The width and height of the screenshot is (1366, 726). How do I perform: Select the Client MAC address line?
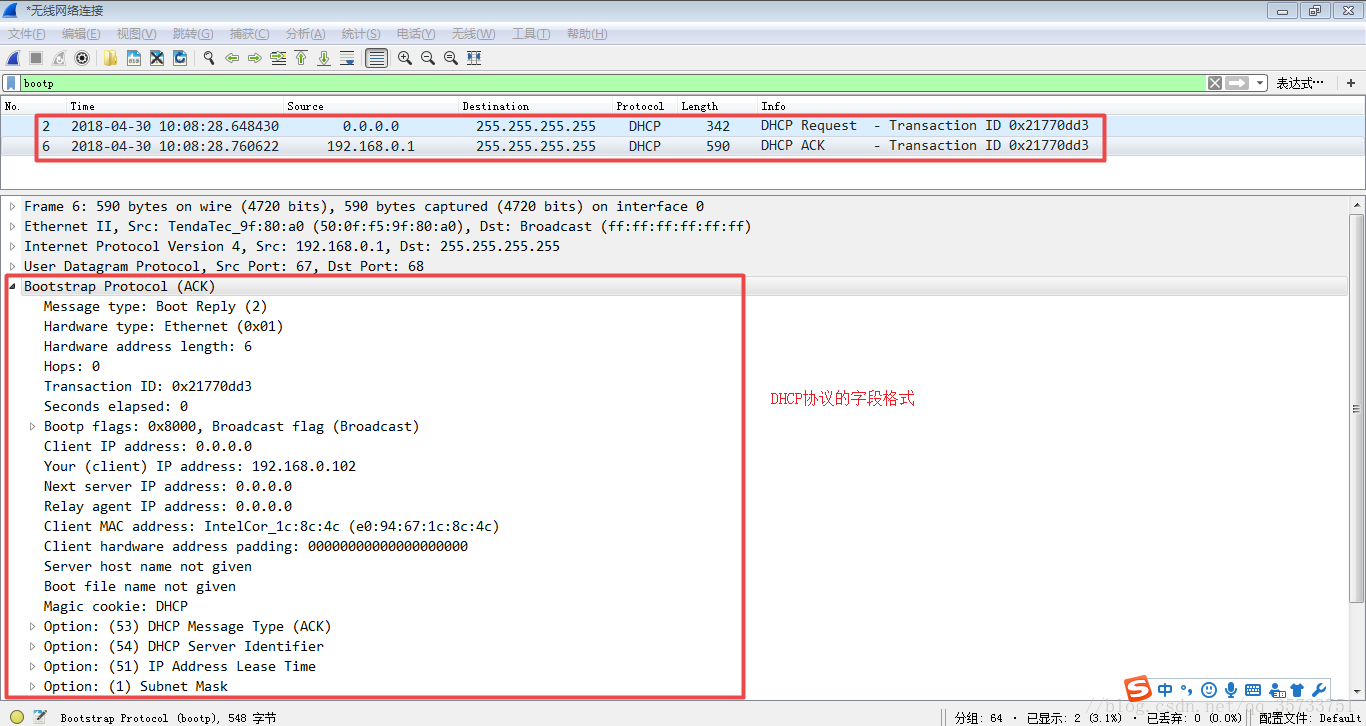[x=271, y=526]
